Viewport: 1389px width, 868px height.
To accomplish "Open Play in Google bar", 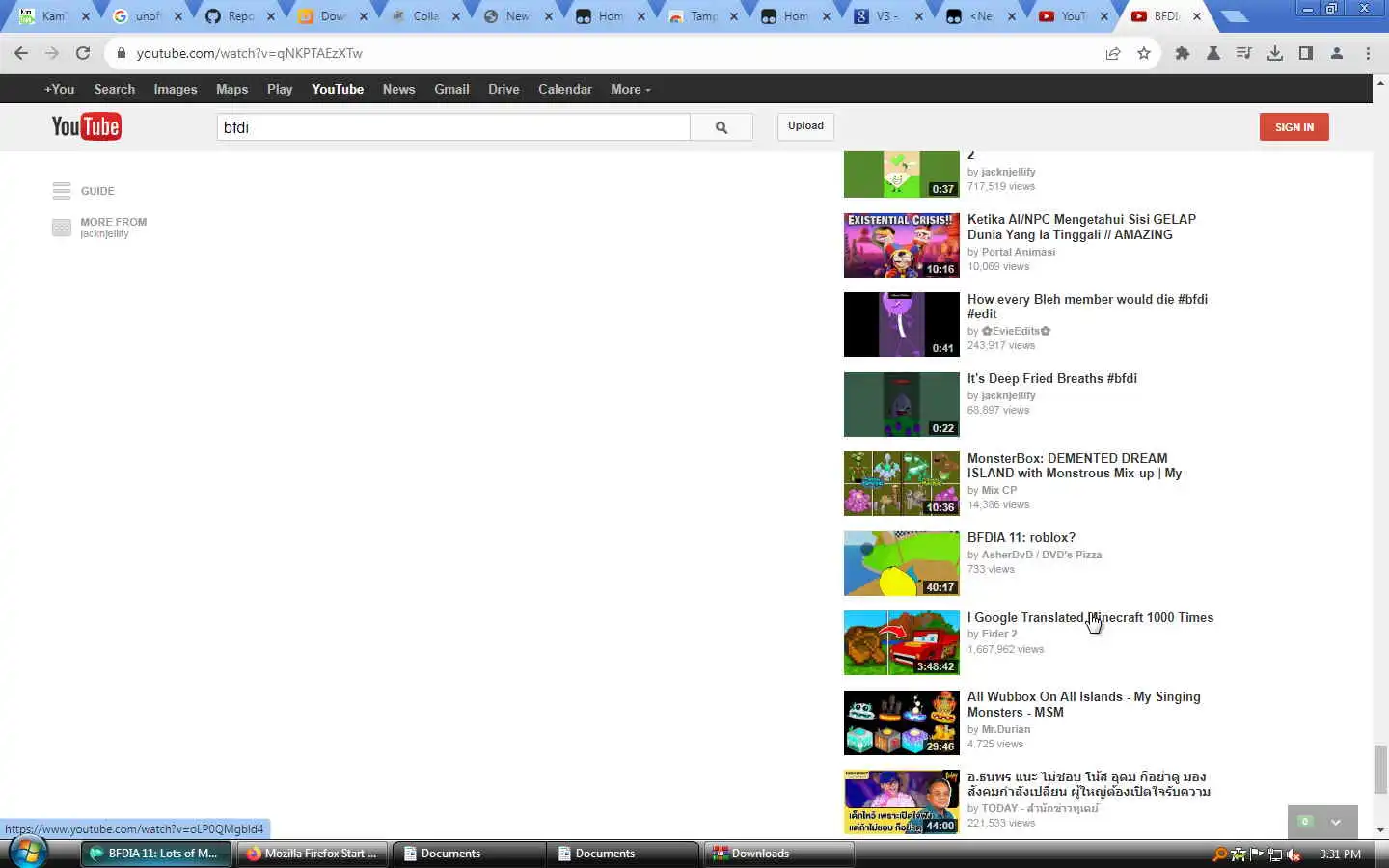I will pyautogui.click(x=280, y=89).
